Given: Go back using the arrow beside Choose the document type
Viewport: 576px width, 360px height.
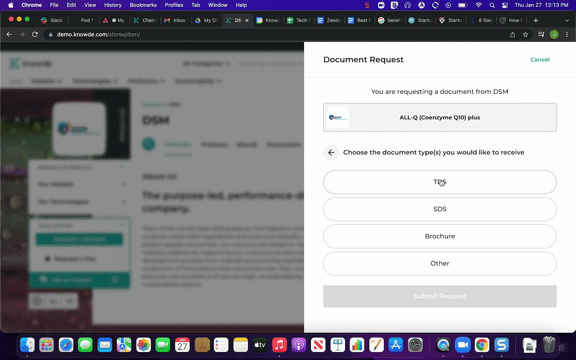Looking at the screenshot, I should pyautogui.click(x=331, y=152).
